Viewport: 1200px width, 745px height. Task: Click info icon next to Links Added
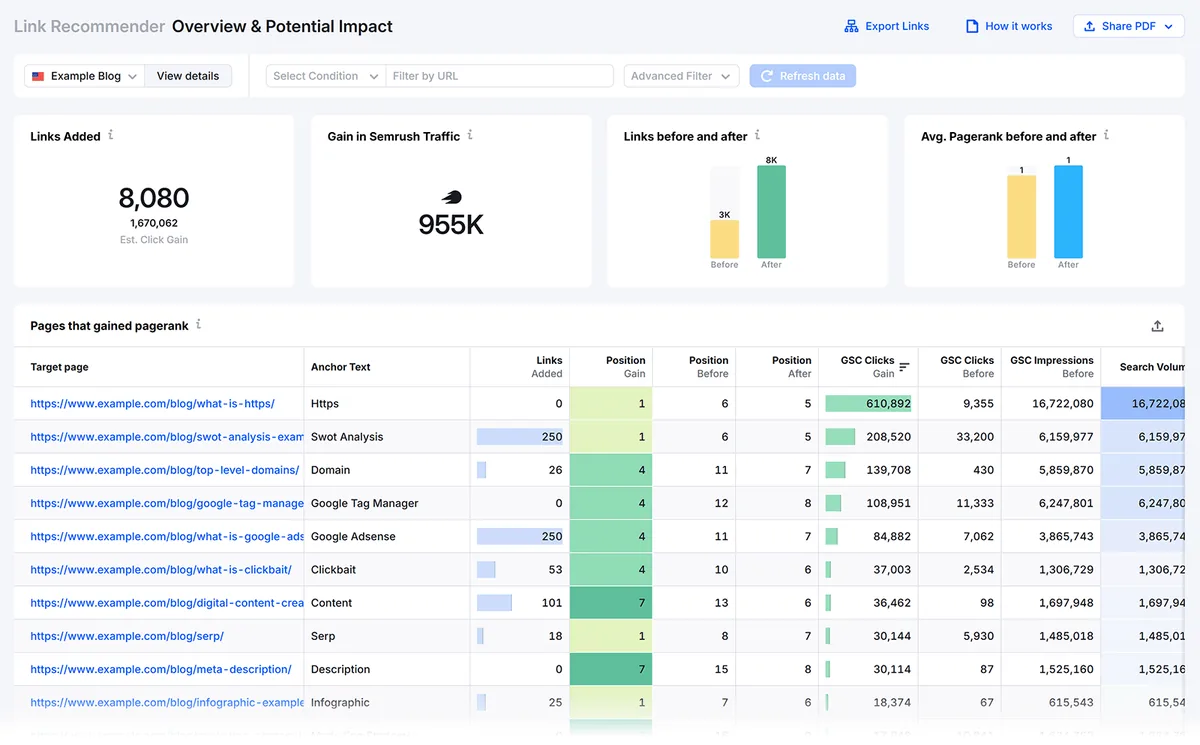tap(110, 135)
